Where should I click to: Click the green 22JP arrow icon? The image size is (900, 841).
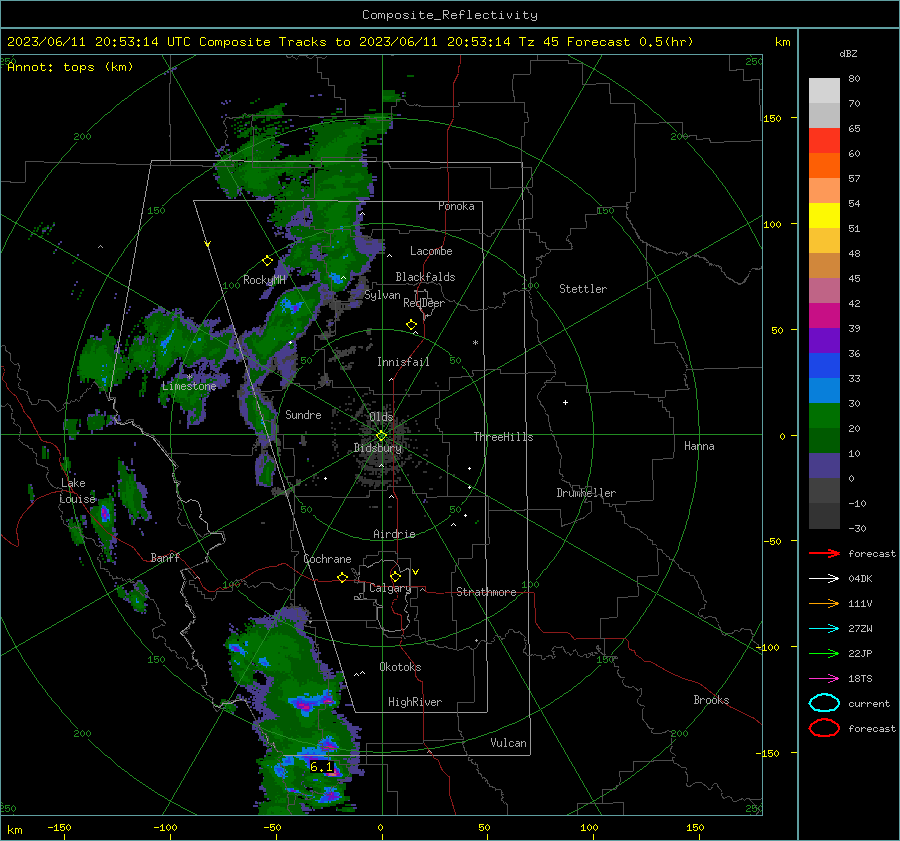click(x=824, y=653)
